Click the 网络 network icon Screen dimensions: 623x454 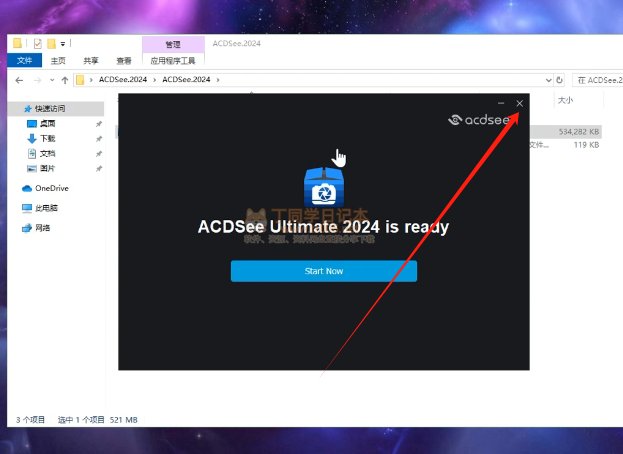point(27,228)
